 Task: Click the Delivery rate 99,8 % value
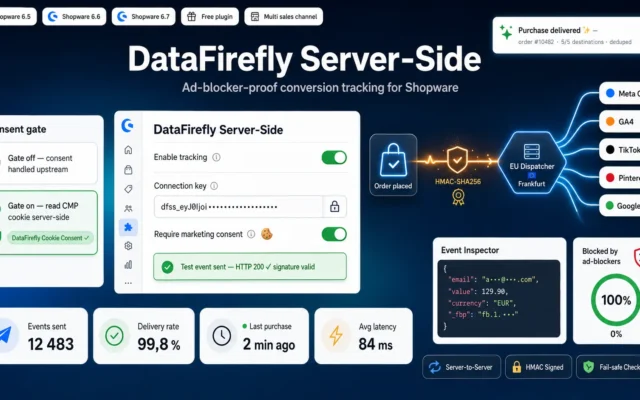(x=159, y=344)
